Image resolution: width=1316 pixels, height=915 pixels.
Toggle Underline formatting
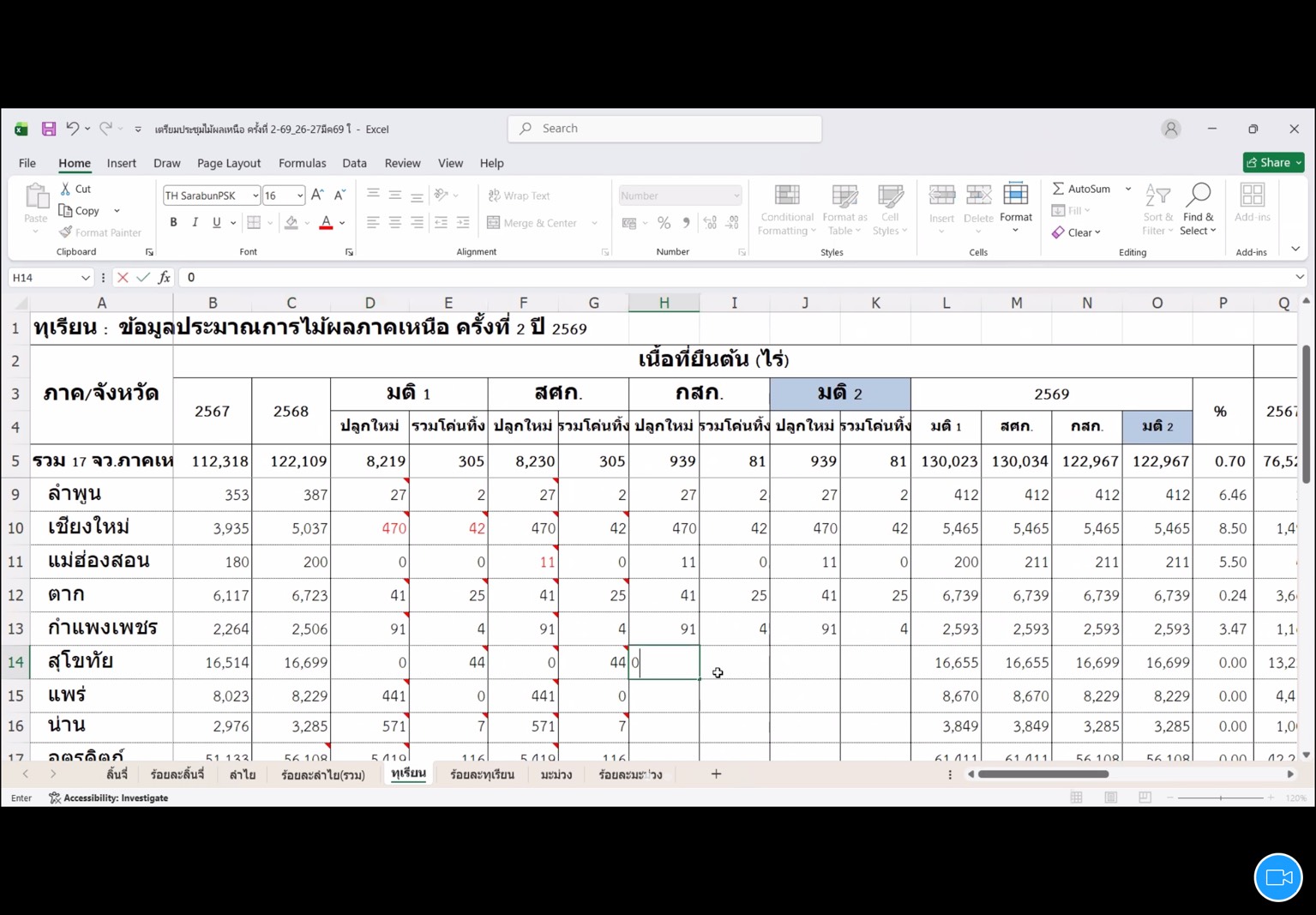click(x=216, y=223)
